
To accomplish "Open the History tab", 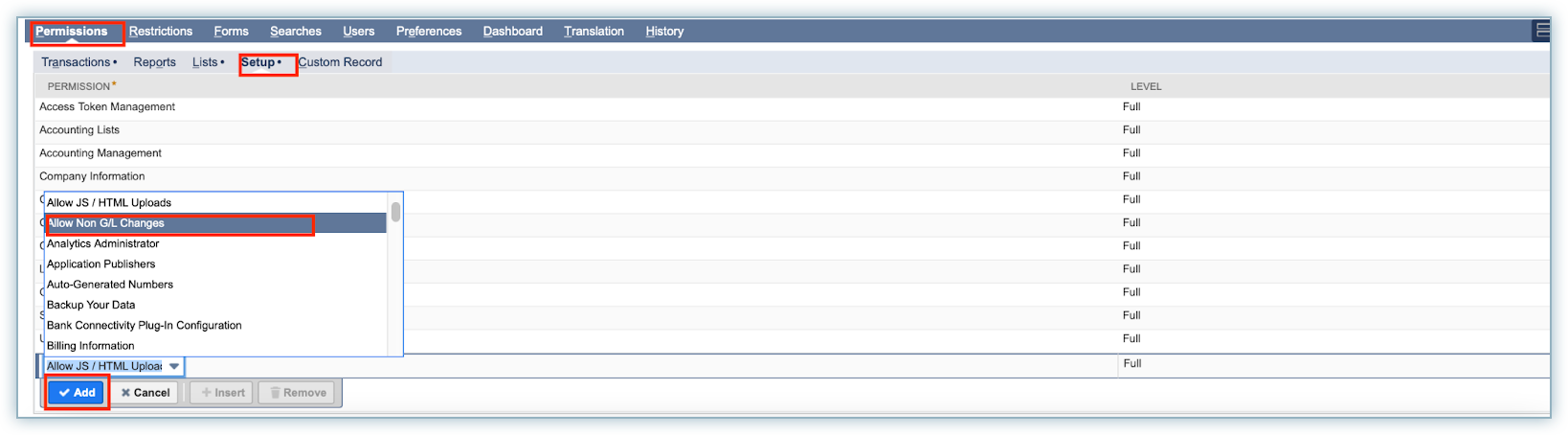I will tap(664, 32).
